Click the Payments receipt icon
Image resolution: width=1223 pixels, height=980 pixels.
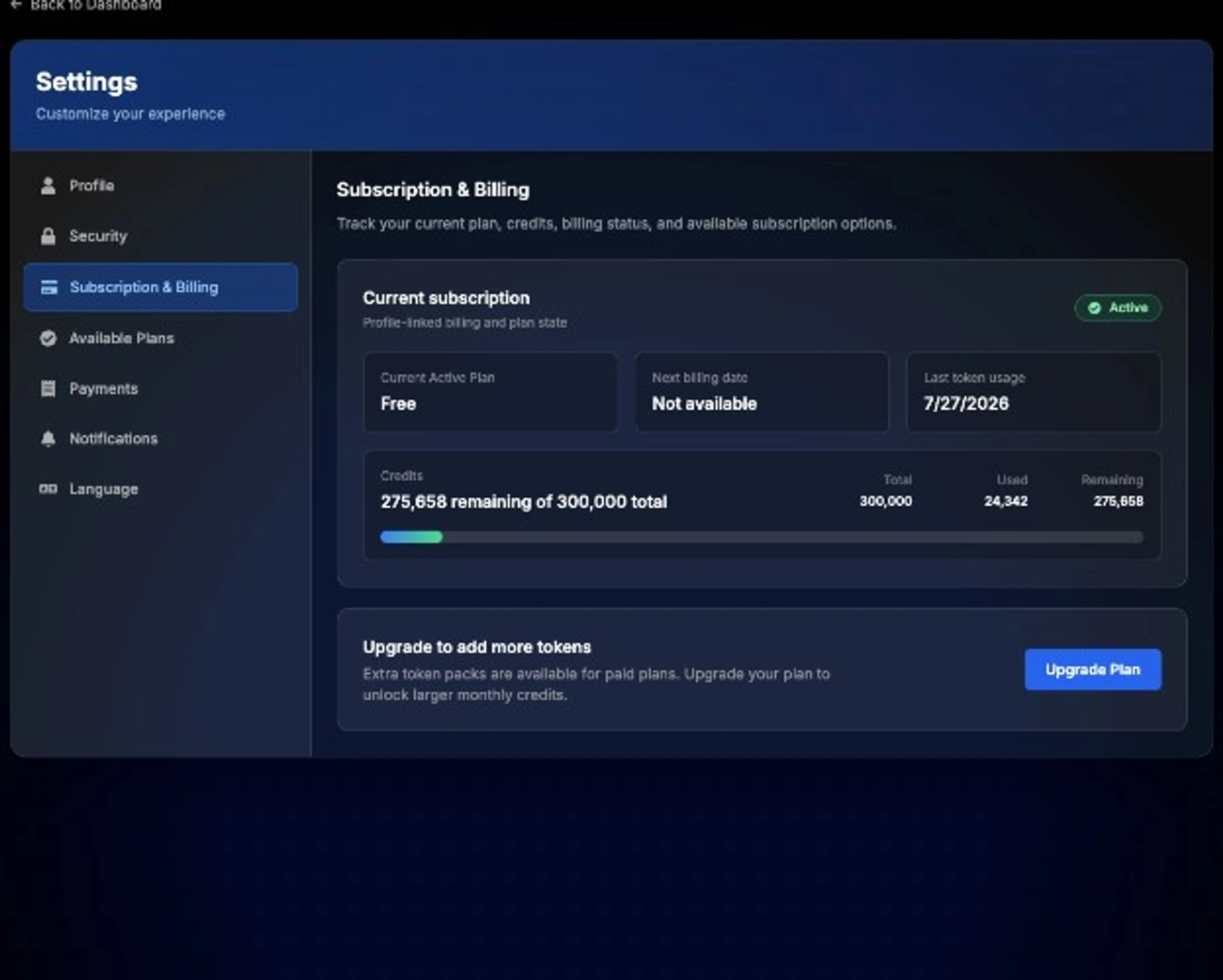pyautogui.click(x=48, y=389)
